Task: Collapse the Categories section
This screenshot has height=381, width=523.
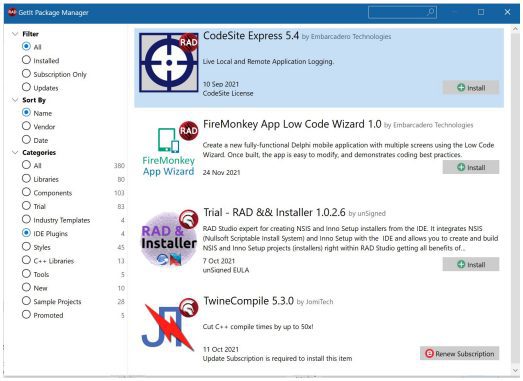Action: (15, 152)
